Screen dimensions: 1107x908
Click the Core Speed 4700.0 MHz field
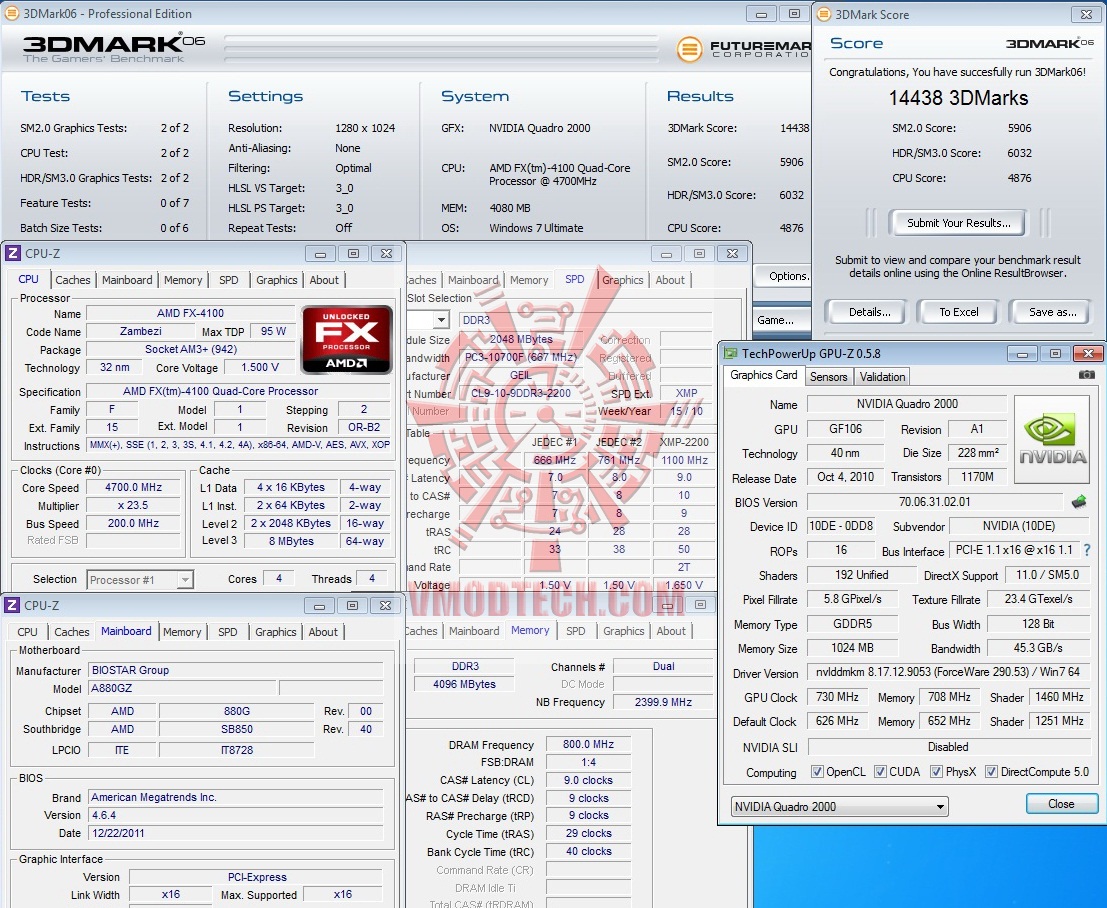click(133, 487)
